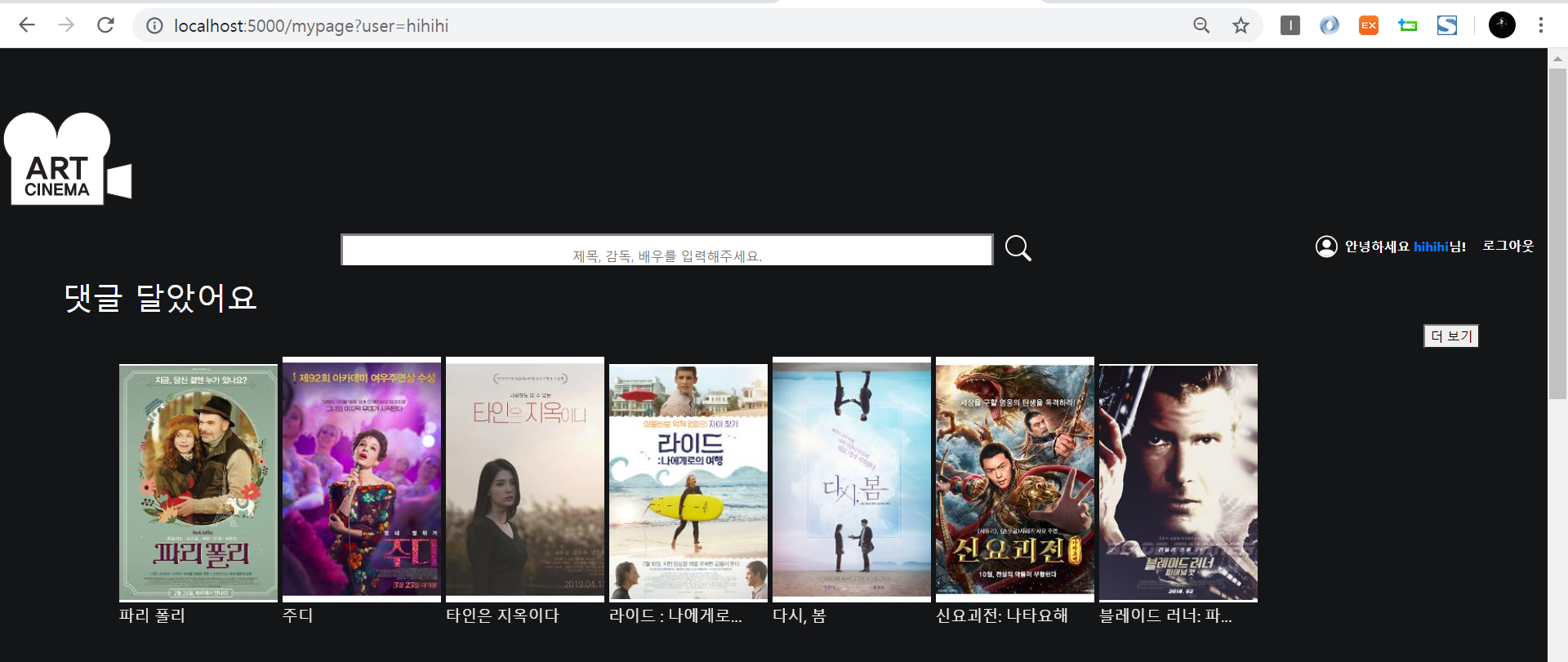Click the vertical page scrollbar thumb

tap(1558, 233)
